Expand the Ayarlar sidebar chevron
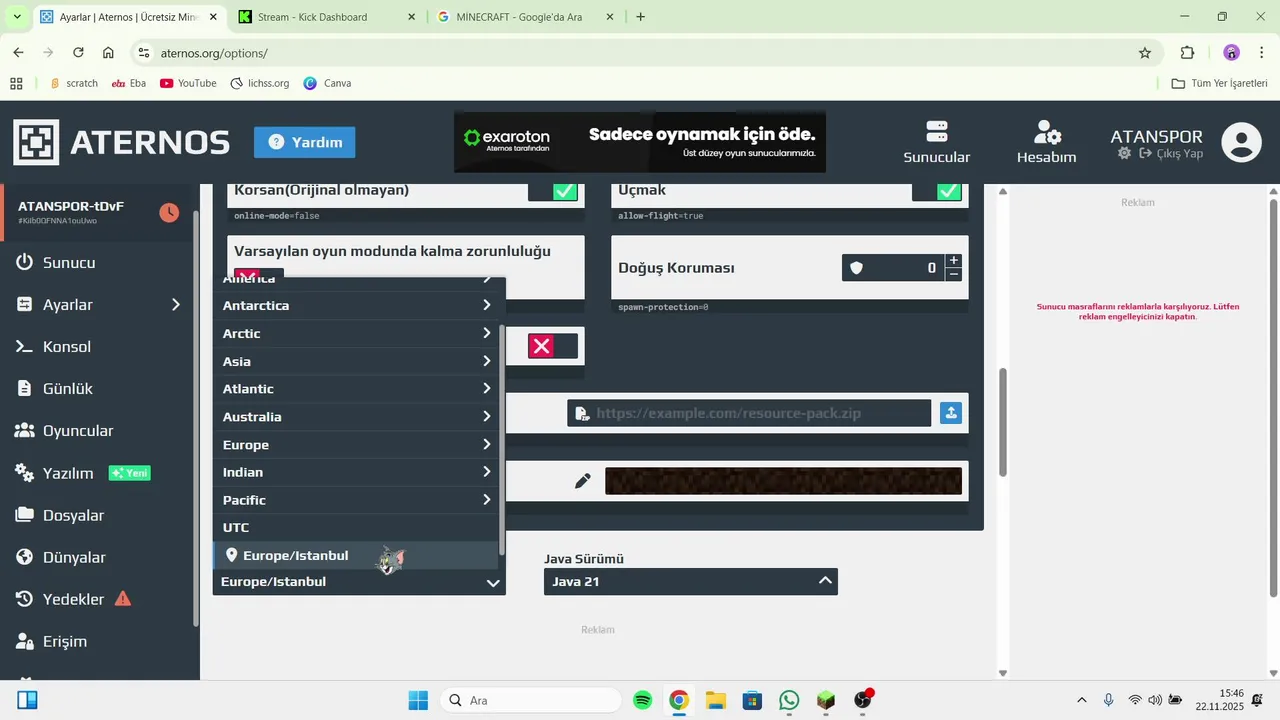This screenshot has width=1280, height=720. click(176, 304)
